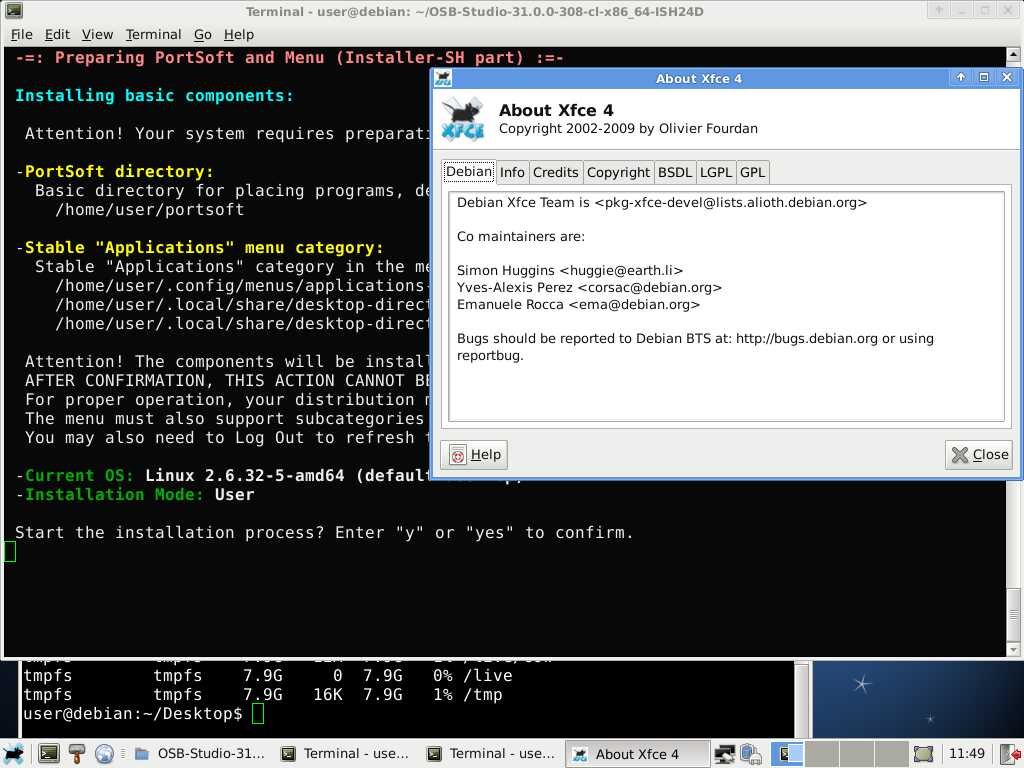
Task: Click the terminal input cursor after confirmation prompt
Action: [10, 552]
